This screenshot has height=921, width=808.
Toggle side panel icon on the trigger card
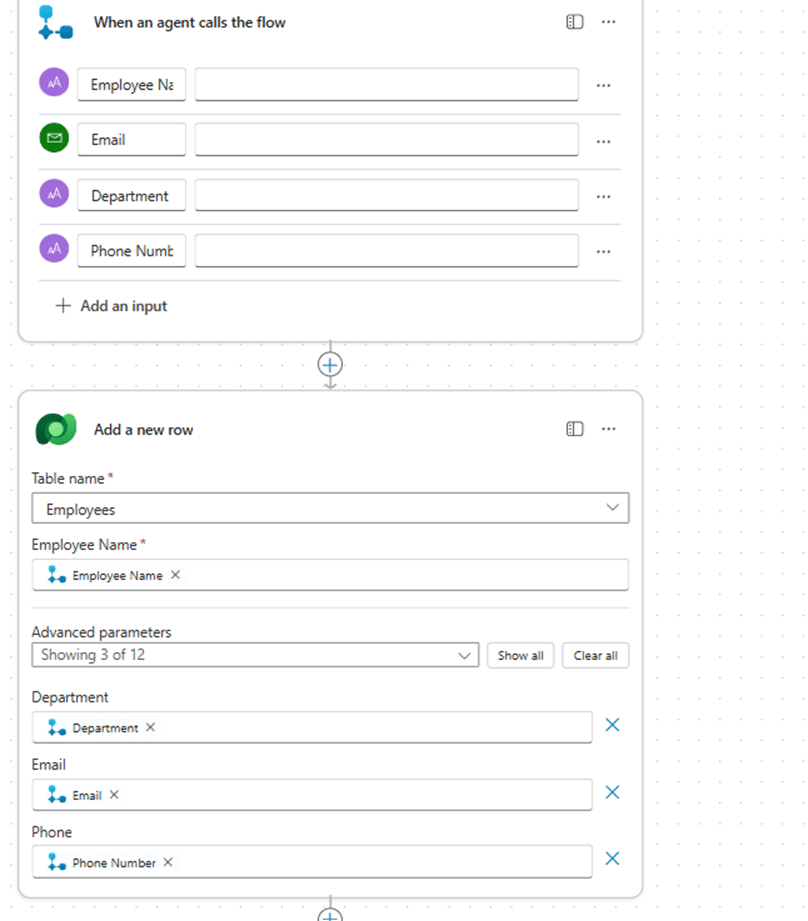pos(575,22)
